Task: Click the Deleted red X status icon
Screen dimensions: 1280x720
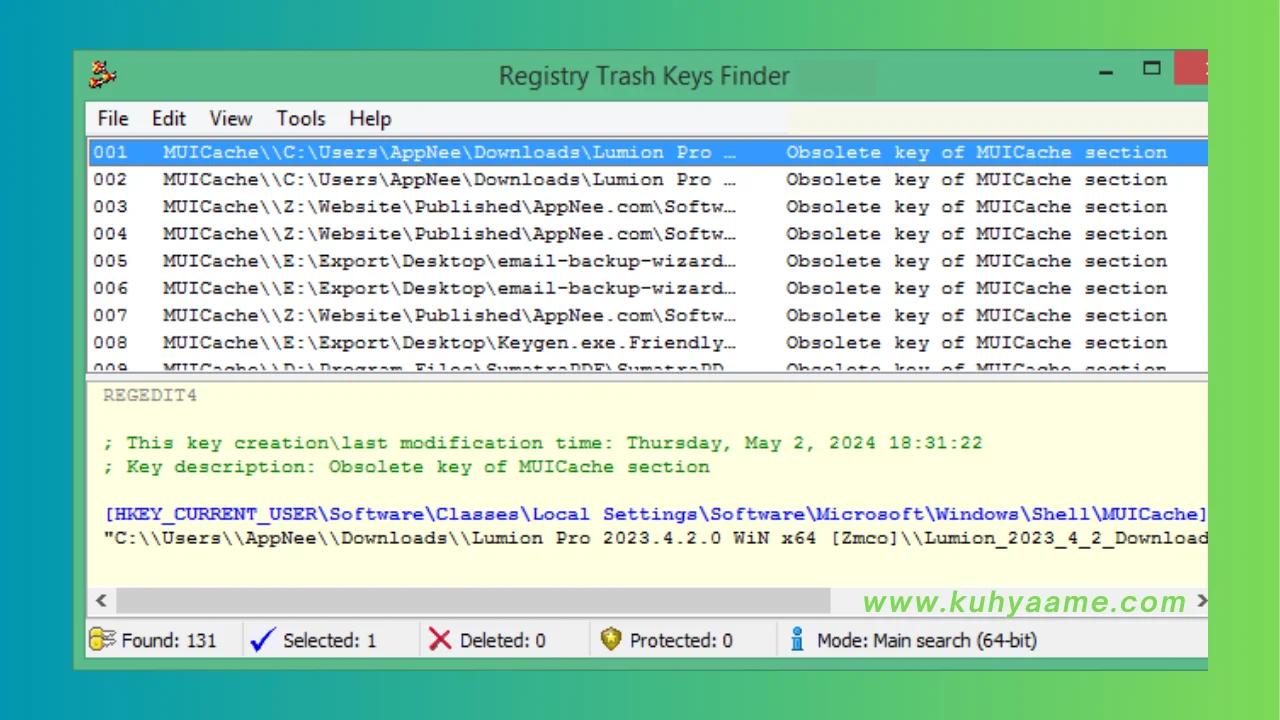Action: (440, 640)
